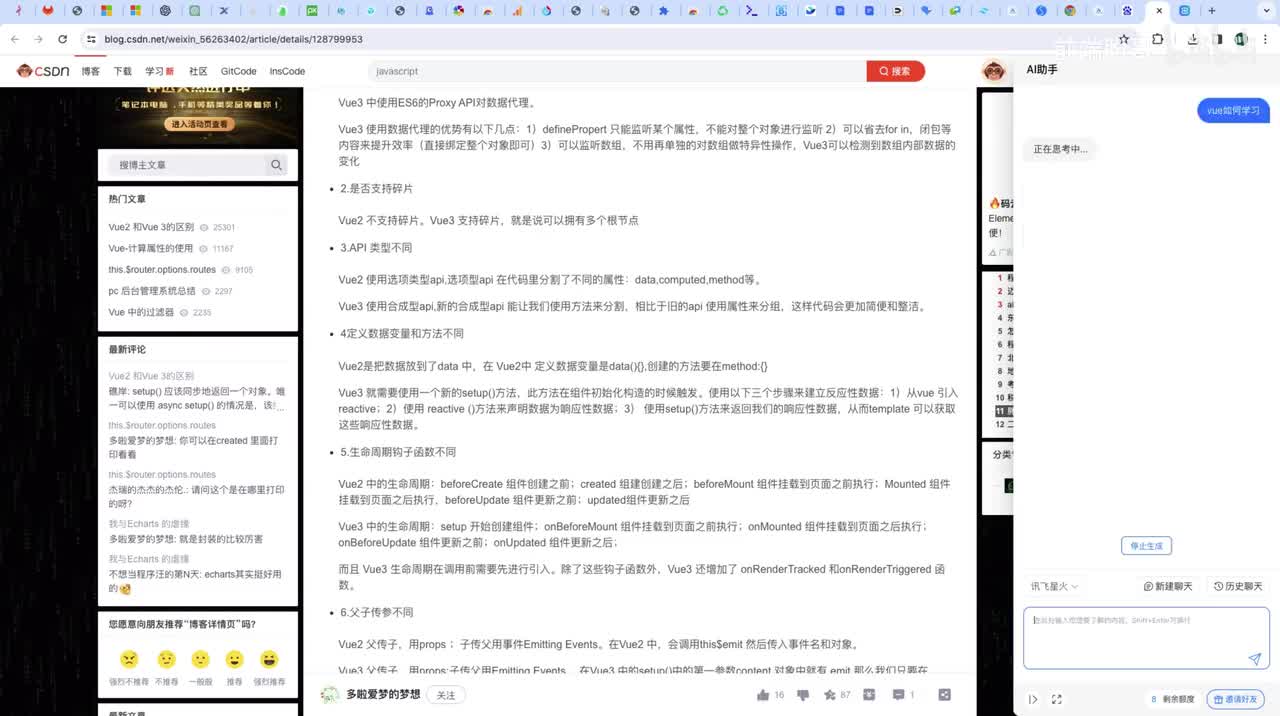Open the comments icon in the bottom bar

point(898,695)
